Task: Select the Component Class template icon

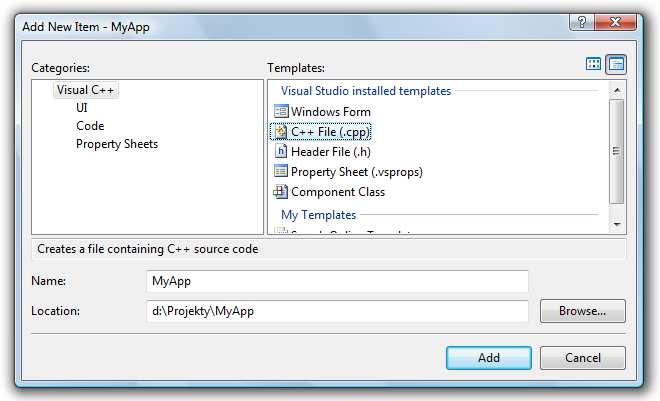Action: (x=281, y=191)
